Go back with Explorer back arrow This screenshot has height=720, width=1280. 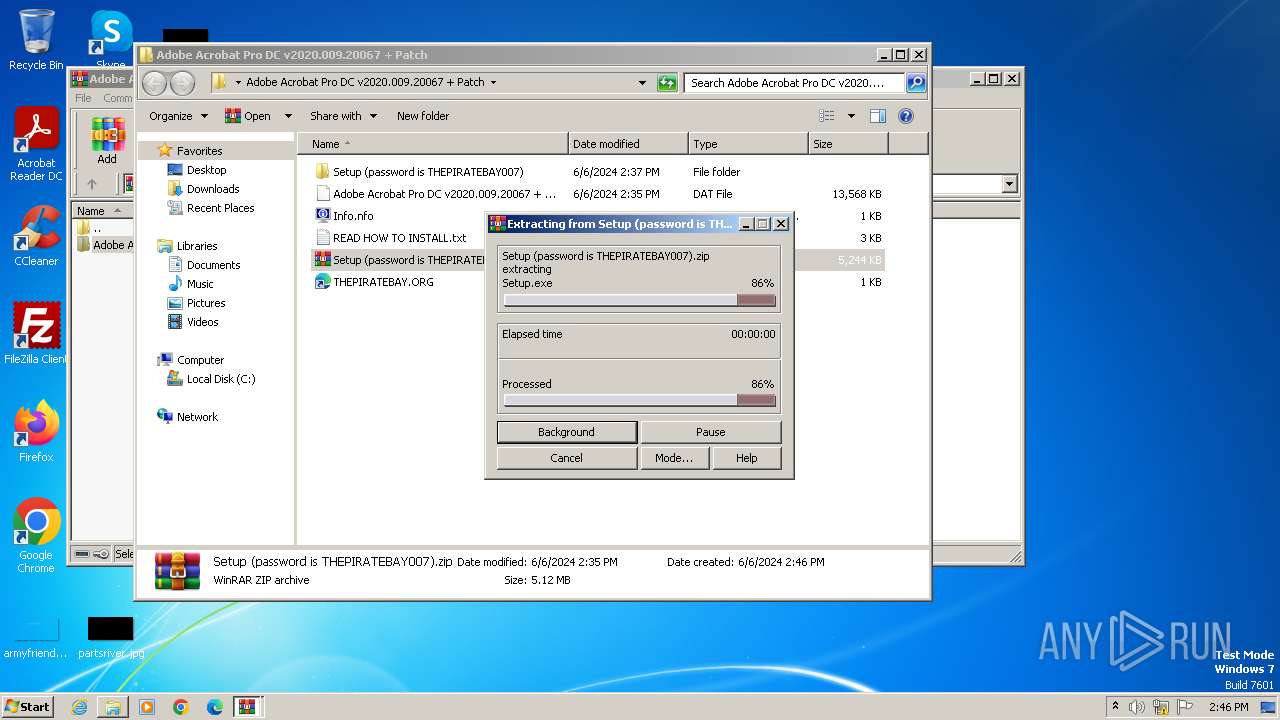pyautogui.click(x=155, y=83)
